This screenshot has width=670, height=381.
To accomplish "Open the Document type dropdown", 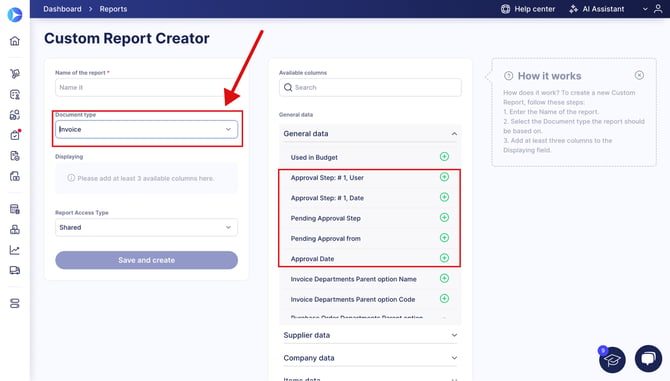I will pos(147,129).
